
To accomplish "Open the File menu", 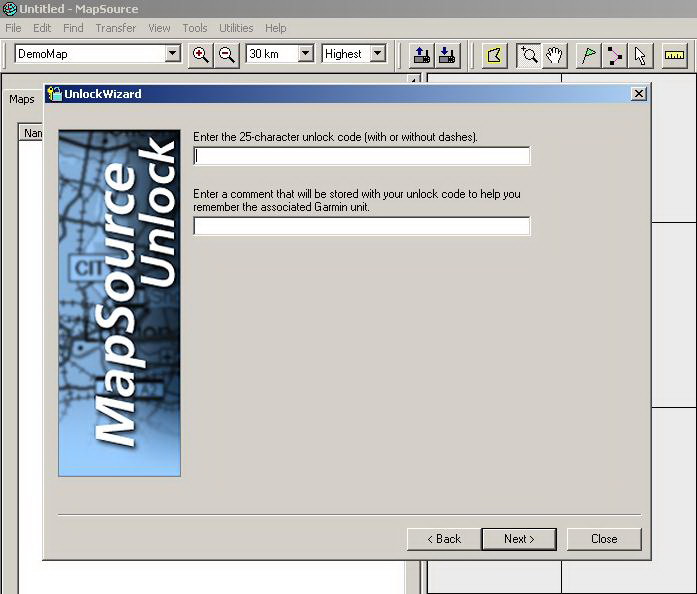I will pyautogui.click(x=13, y=28).
